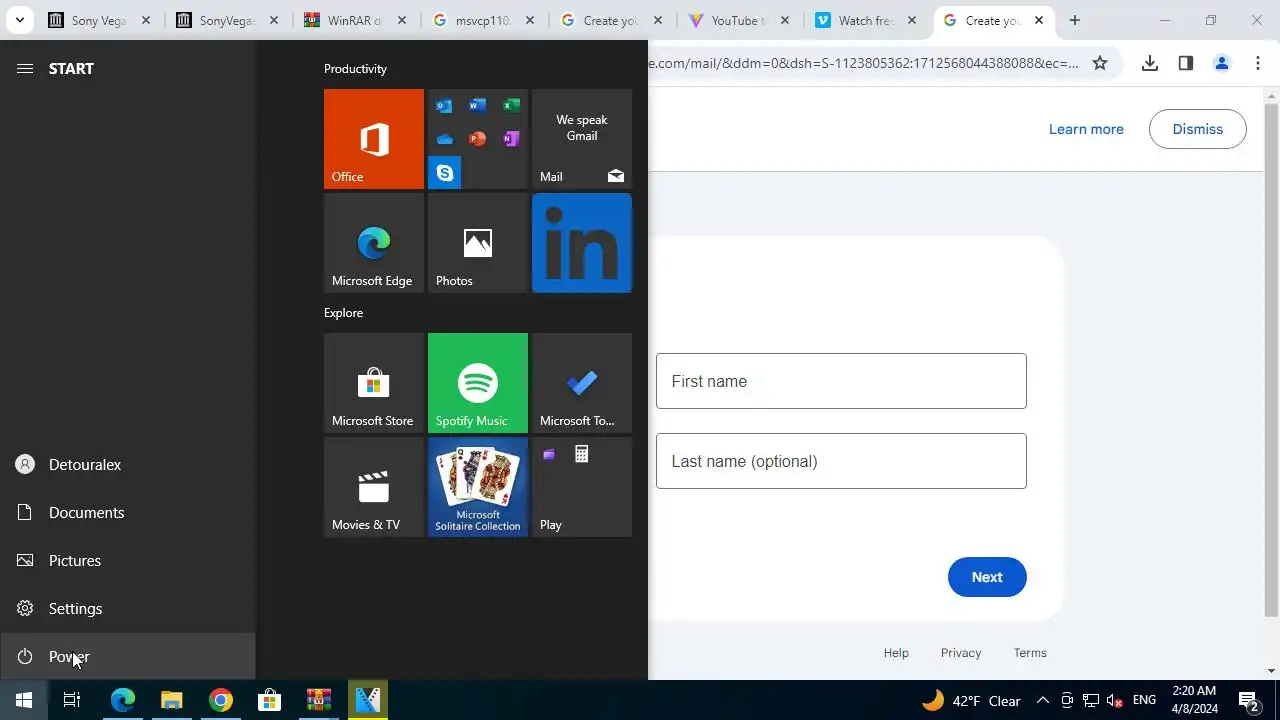Open the Photos tile
The image size is (1280, 720).
478,243
